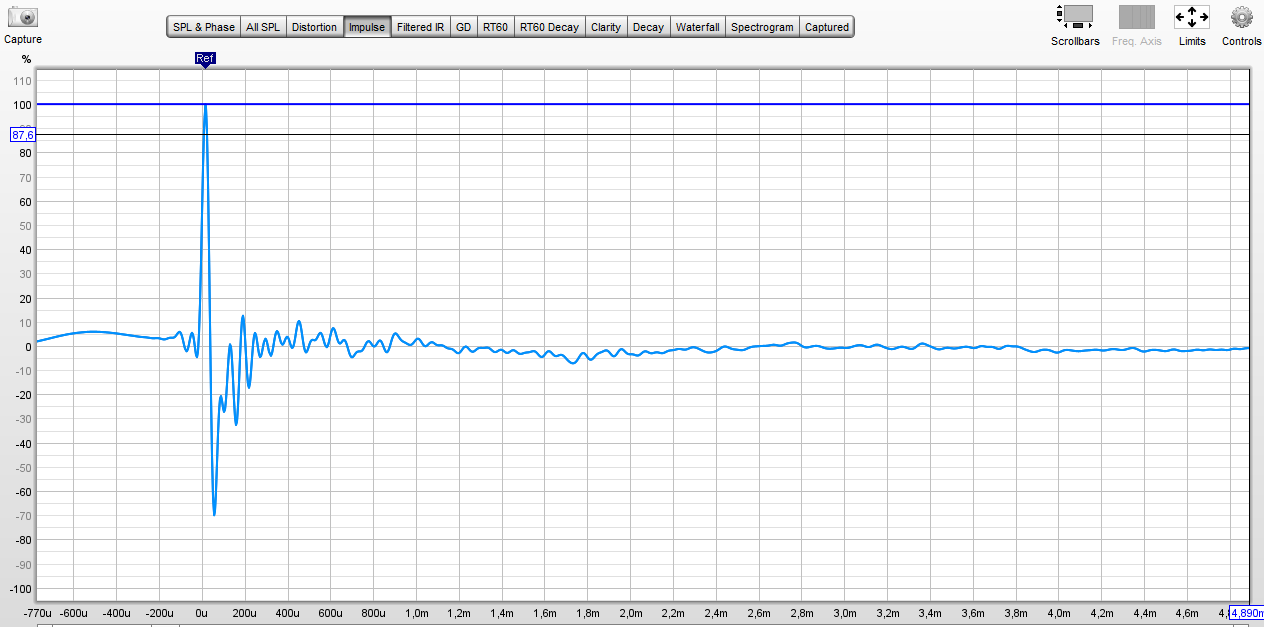The height and width of the screenshot is (627, 1264).
Task: Display the Waterfall tab
Action: click(697, 27)
